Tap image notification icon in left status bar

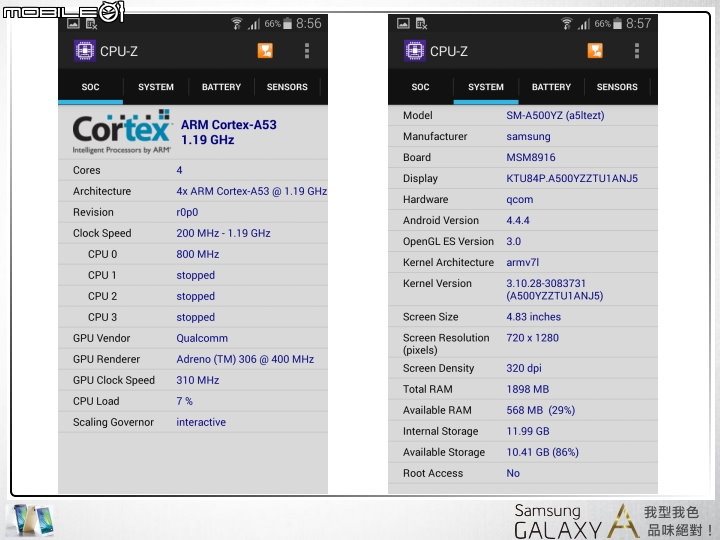tap(73, 23)
